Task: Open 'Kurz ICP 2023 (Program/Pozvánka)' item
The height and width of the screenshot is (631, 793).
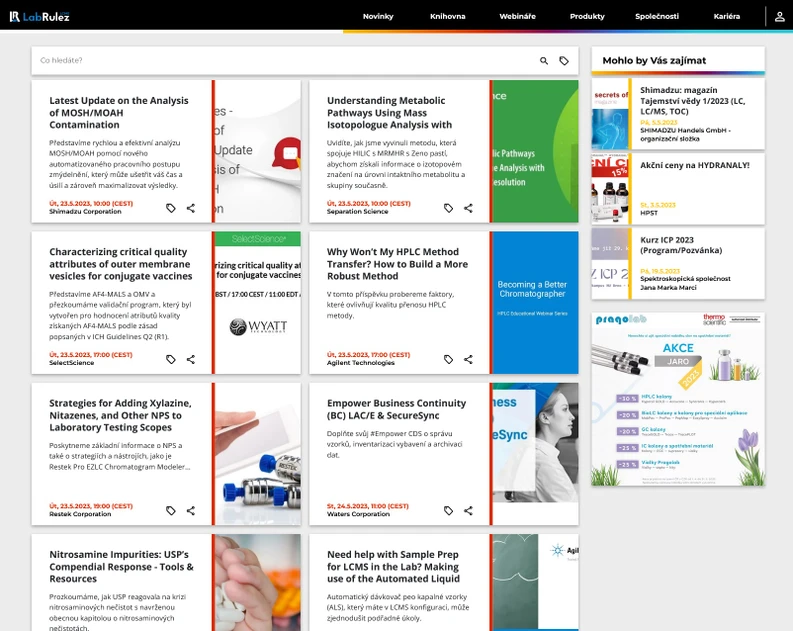Action: 681,245
